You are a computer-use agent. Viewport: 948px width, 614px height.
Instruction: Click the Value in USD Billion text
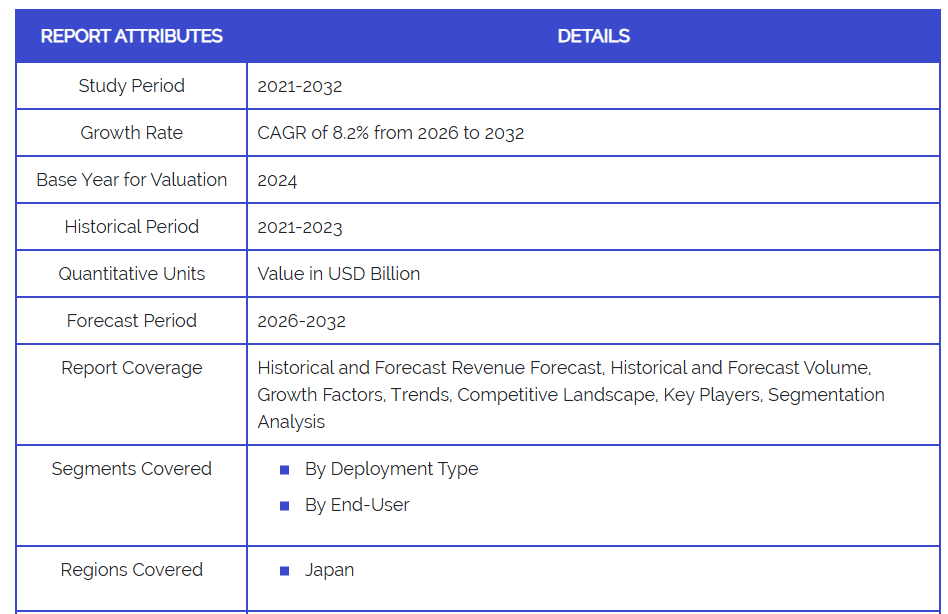338,274
